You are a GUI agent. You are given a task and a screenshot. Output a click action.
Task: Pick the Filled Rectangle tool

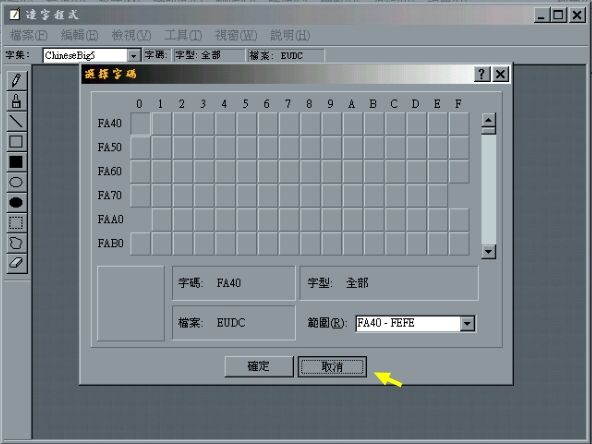pyautogui.click(x=16, y=162)
